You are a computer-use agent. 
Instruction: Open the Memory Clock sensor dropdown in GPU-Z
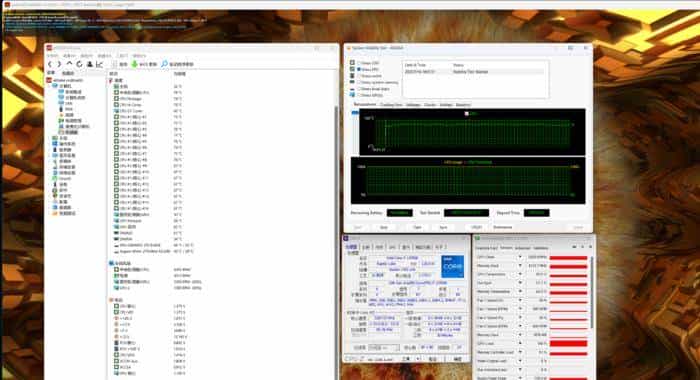click(x=520, y=266)
